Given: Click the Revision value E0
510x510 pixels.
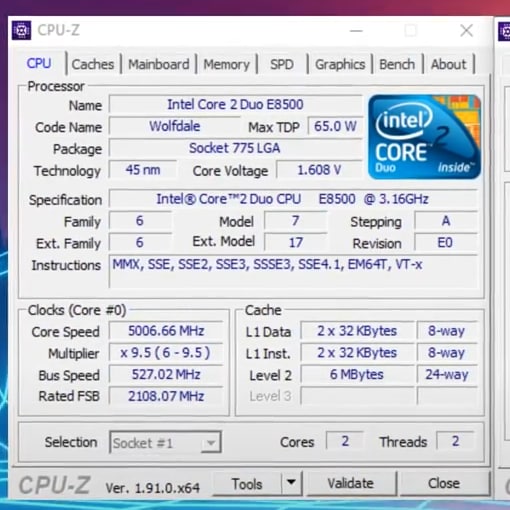Looking at the screenshot, I should (x=446, y=242).
